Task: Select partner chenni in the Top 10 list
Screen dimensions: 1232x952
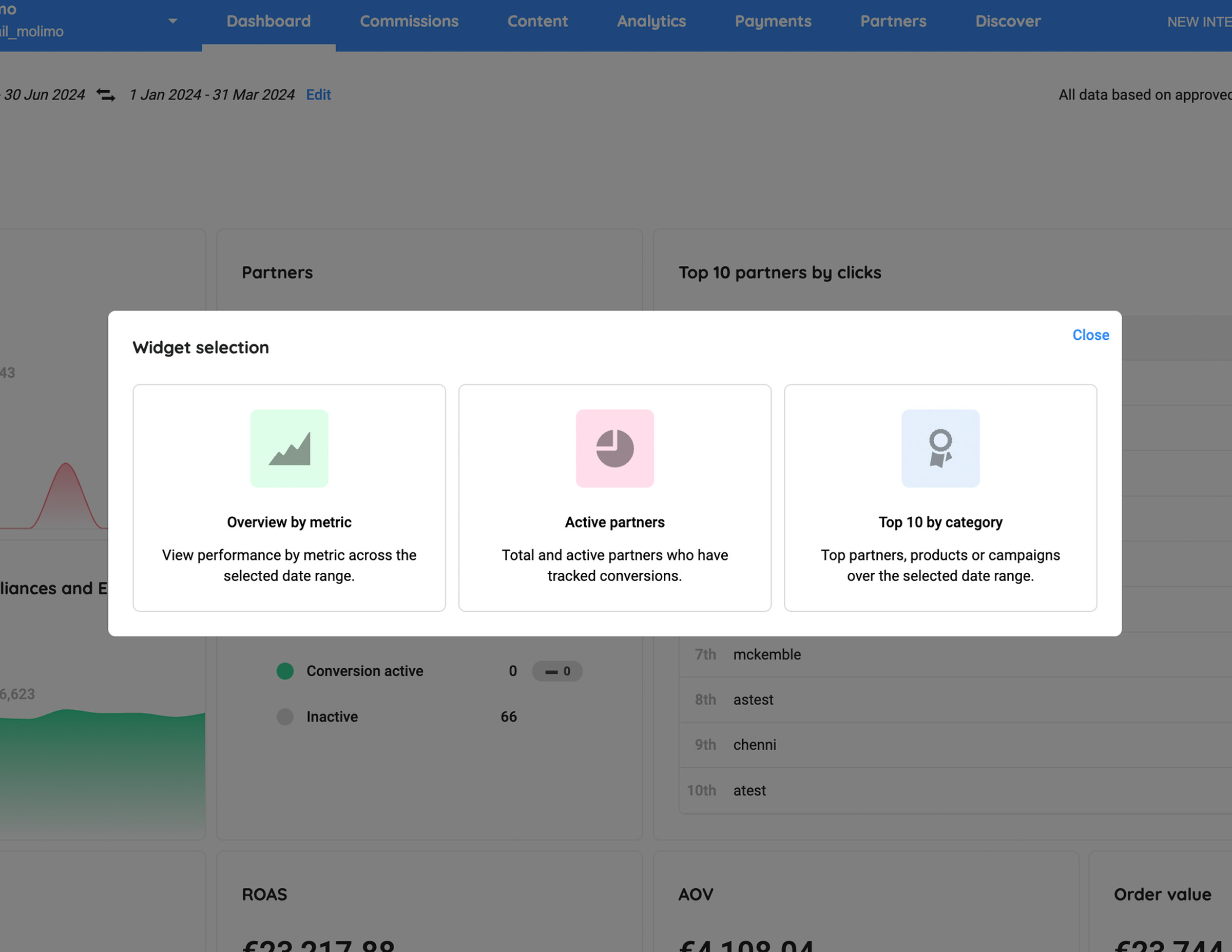Action: pyautogui.click(x=755, y=745)
